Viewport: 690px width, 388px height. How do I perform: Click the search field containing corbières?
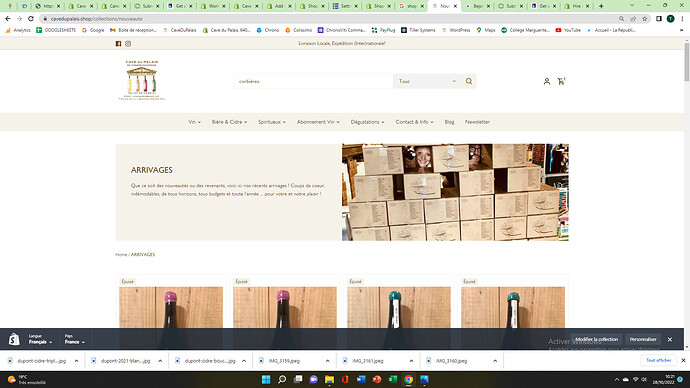pos(313,81)
